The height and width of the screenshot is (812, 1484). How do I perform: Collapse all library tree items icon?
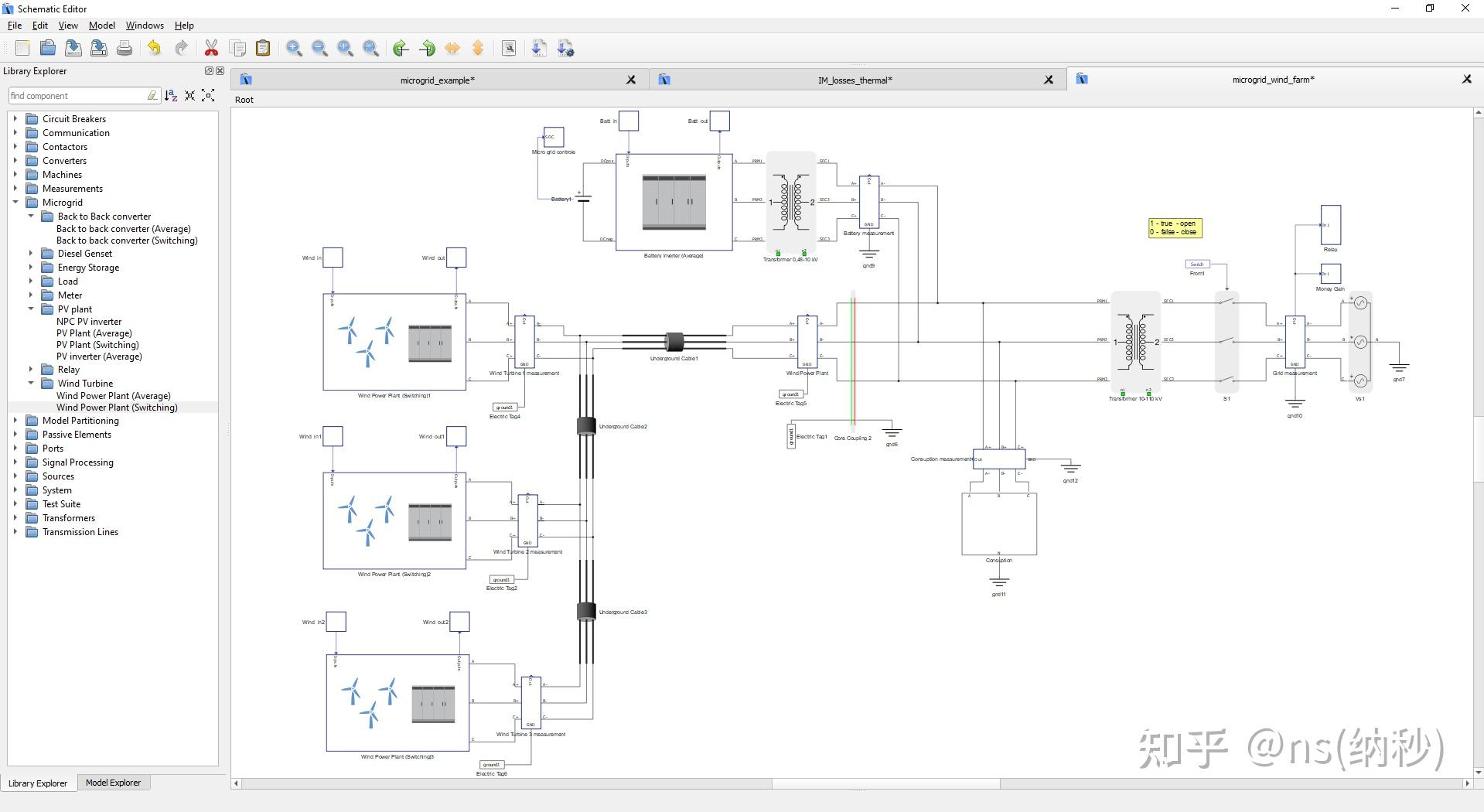pyautogui.click(x=189, y=95)
